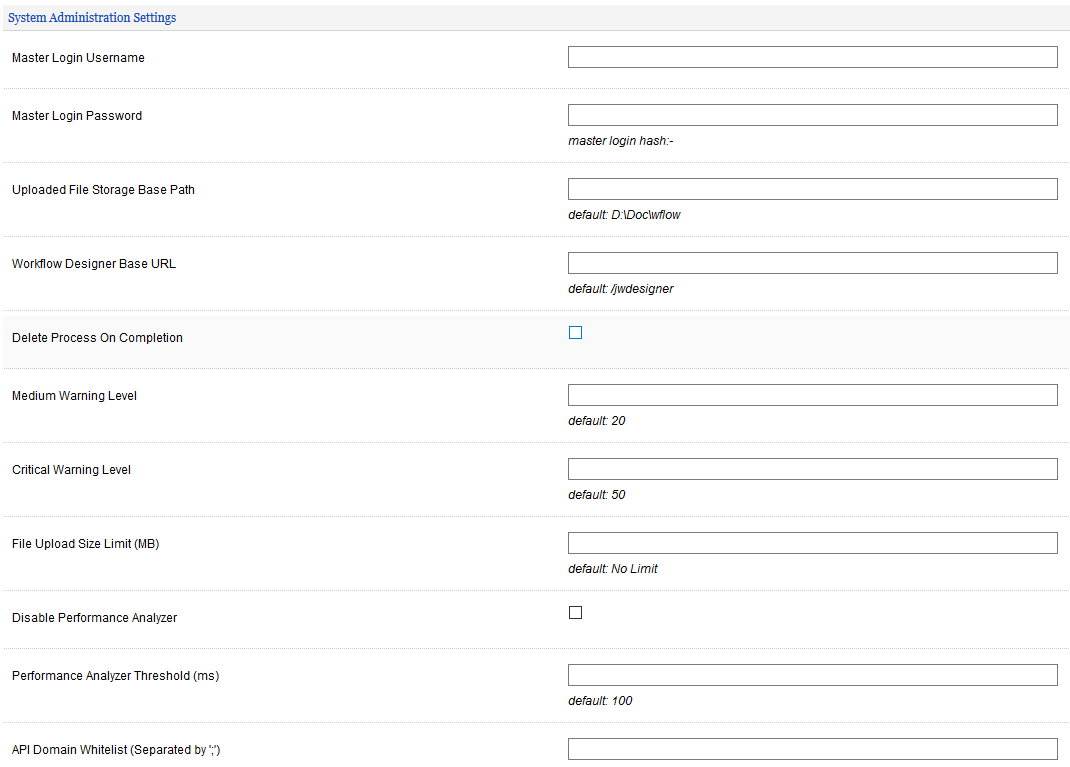Click the Medium Warning Level input box
1070x767 pixels.
pyautogui.click(x=812, y=395)
